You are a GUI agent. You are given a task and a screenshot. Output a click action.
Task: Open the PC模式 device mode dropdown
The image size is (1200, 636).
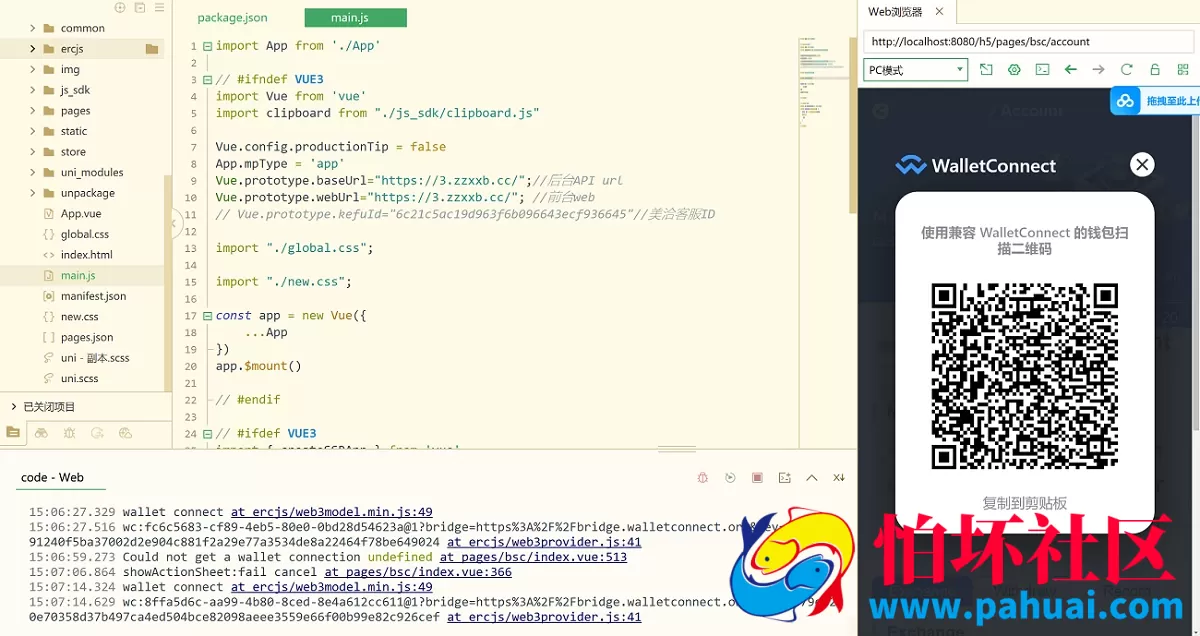tap(915, 70)
